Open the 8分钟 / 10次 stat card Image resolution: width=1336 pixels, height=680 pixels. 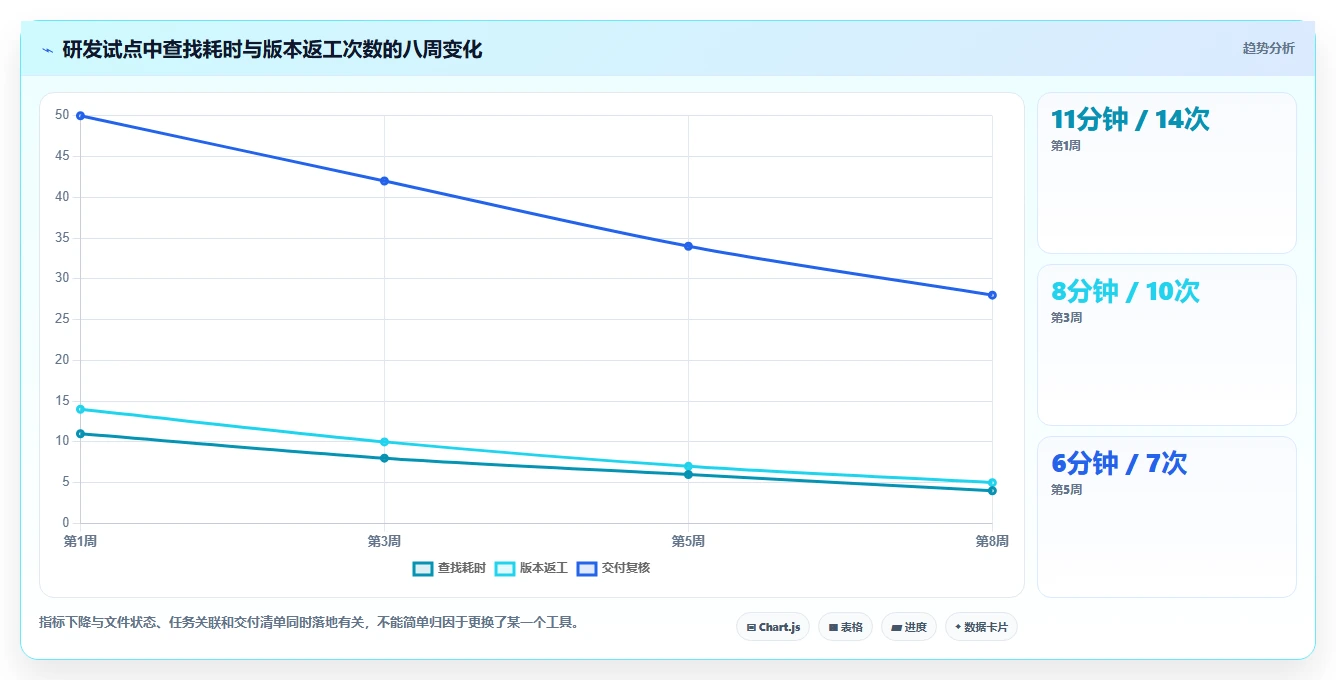[1167, 345]
